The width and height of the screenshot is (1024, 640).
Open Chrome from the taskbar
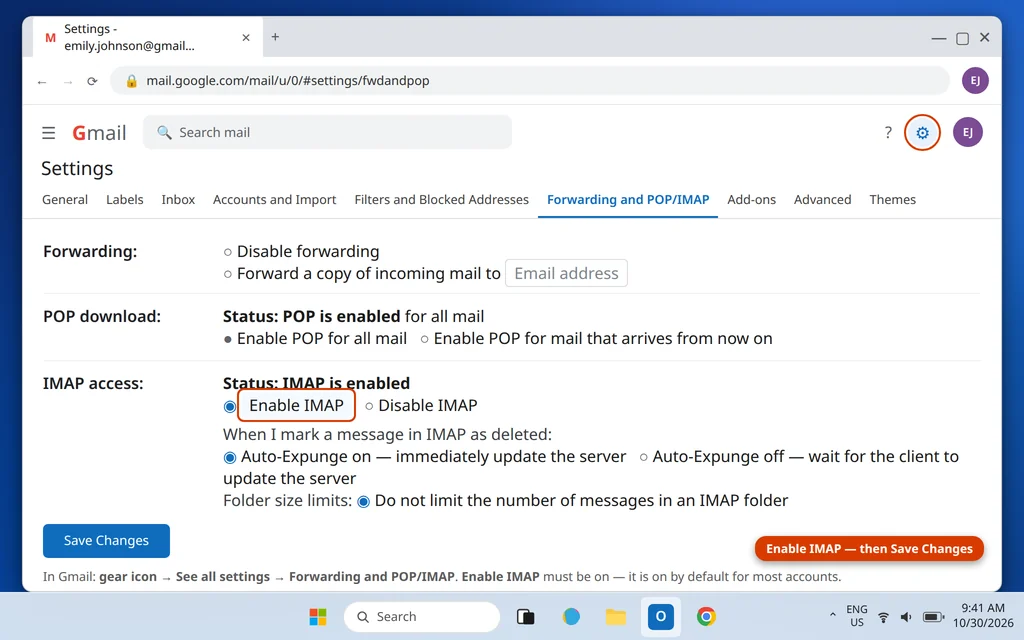[x=705, y=616]
